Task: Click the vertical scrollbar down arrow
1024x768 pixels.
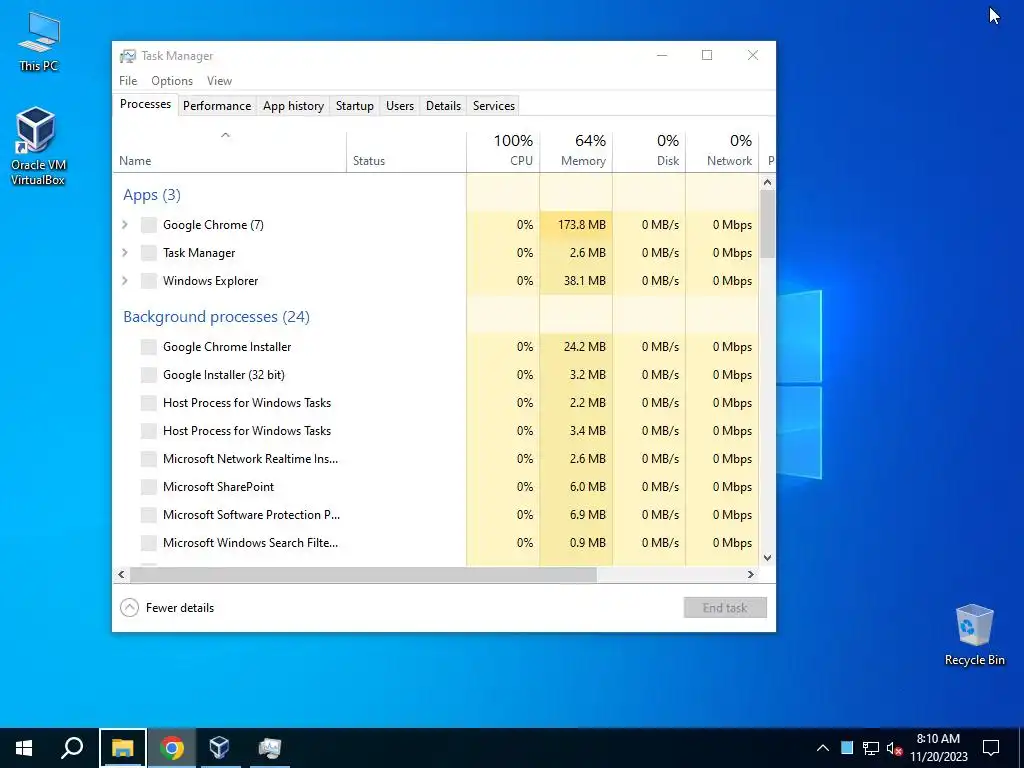Action: (767, 558)
